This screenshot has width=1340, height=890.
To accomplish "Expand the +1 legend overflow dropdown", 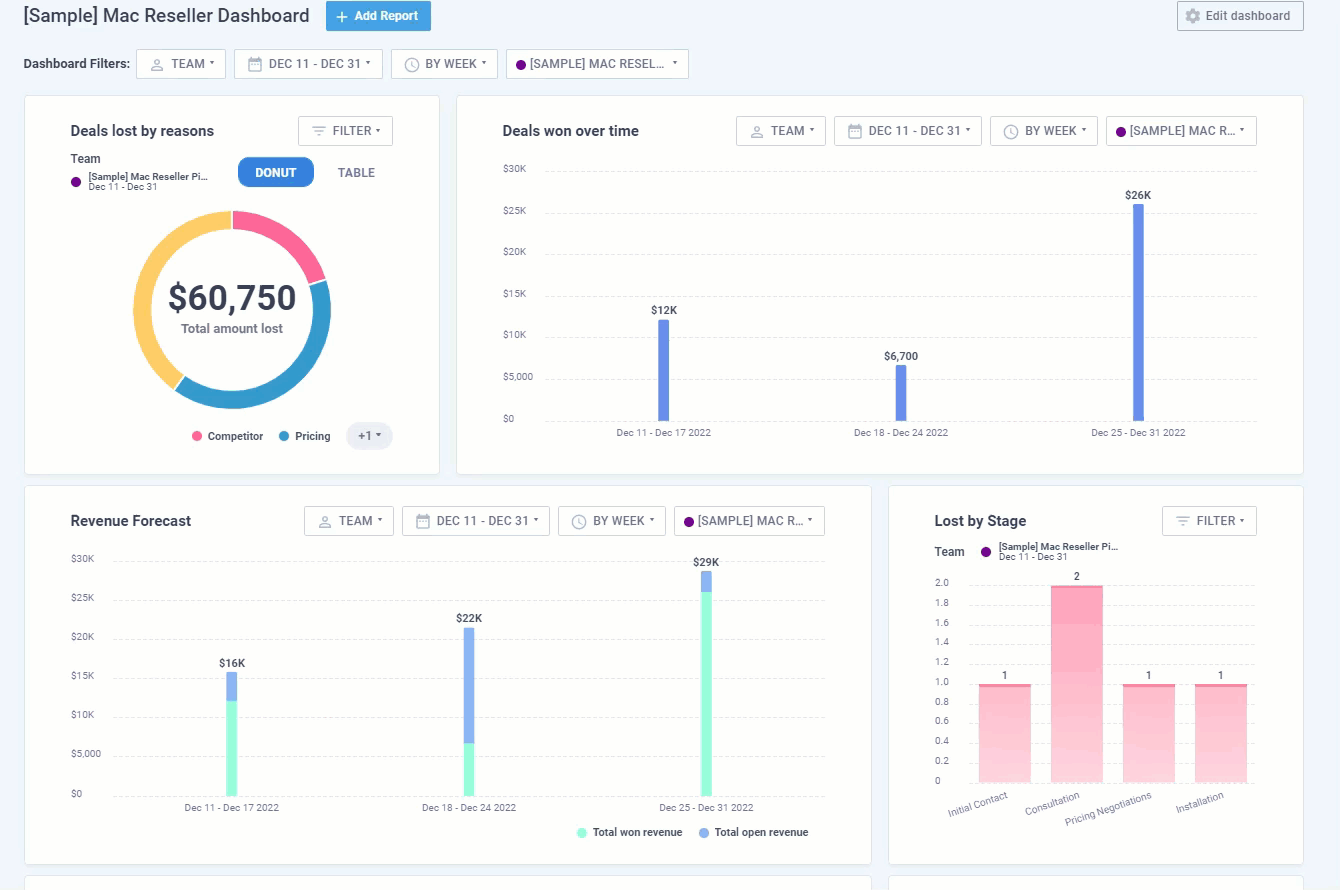I will (x=369, y=436).
